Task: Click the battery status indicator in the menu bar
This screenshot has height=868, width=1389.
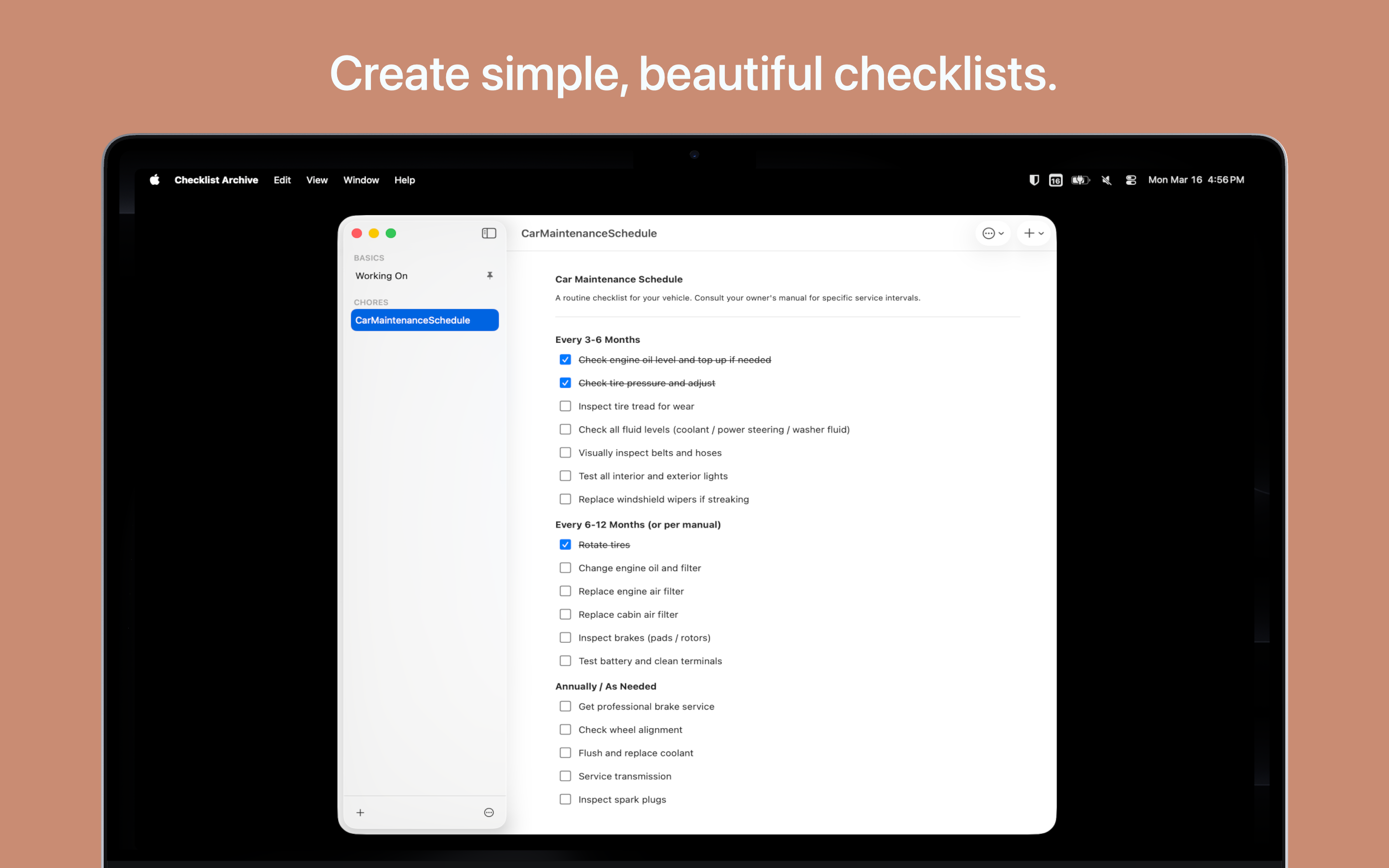Action: pyautogui.click(x=1080, y=180)
